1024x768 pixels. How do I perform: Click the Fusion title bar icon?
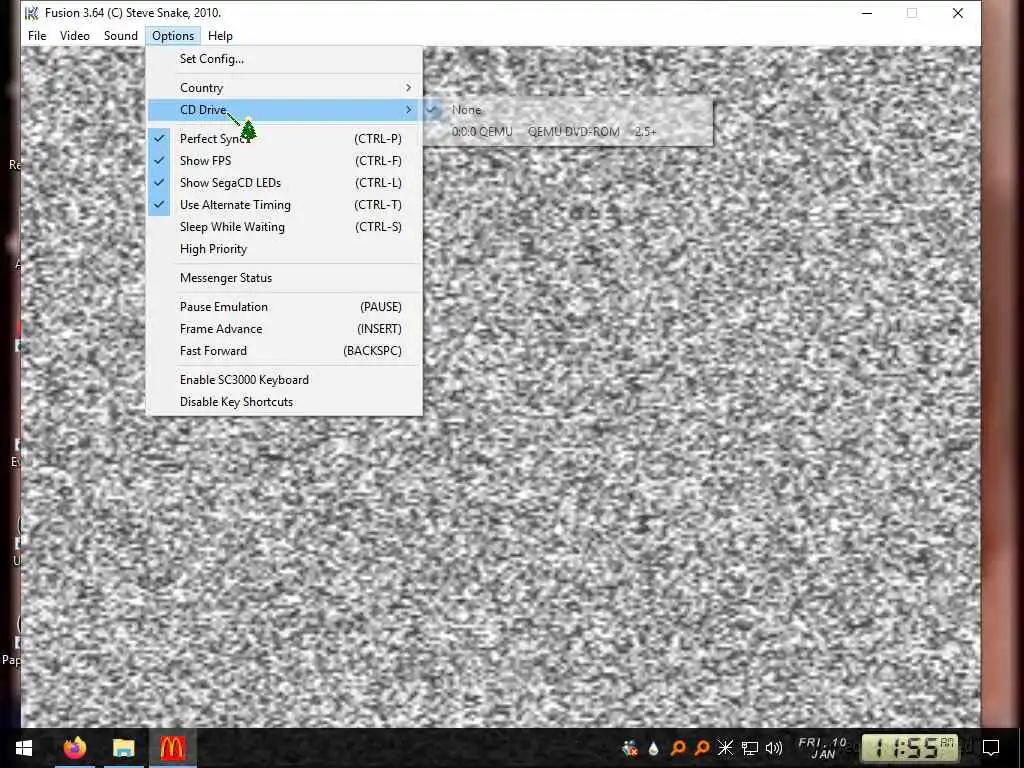tap(31, 13)
